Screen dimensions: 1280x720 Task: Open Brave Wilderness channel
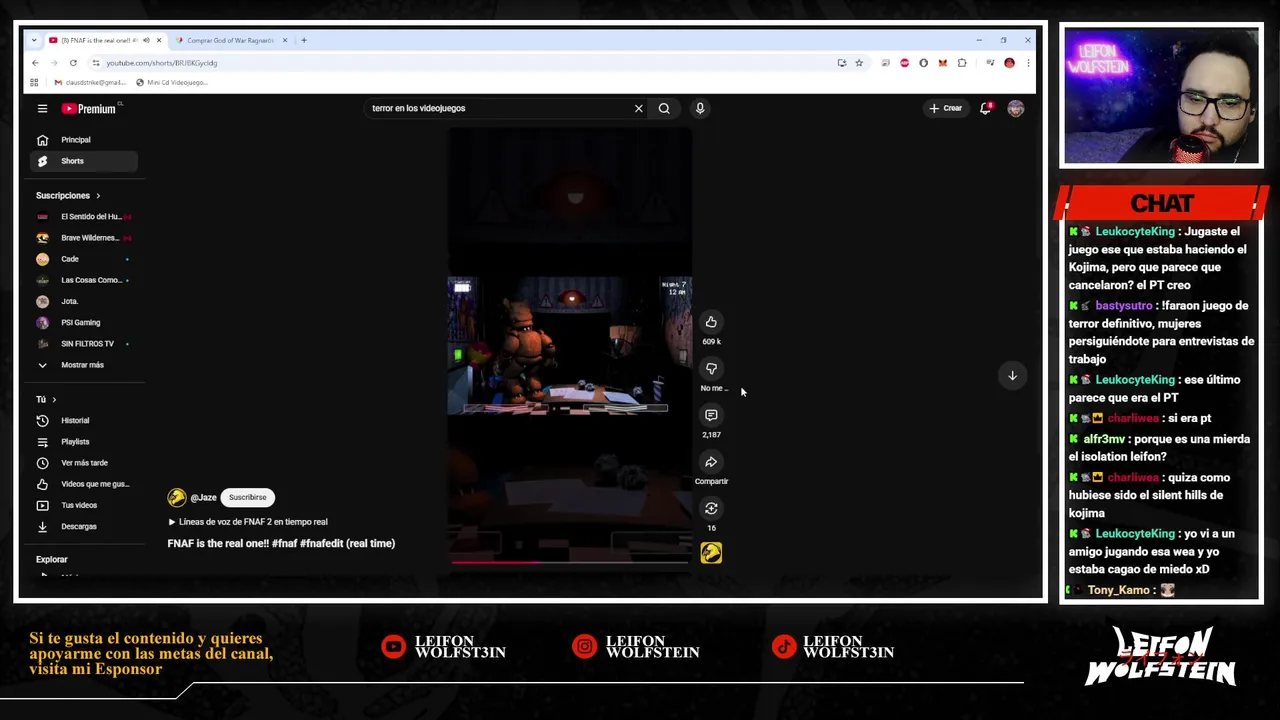(x=84, y=238)
